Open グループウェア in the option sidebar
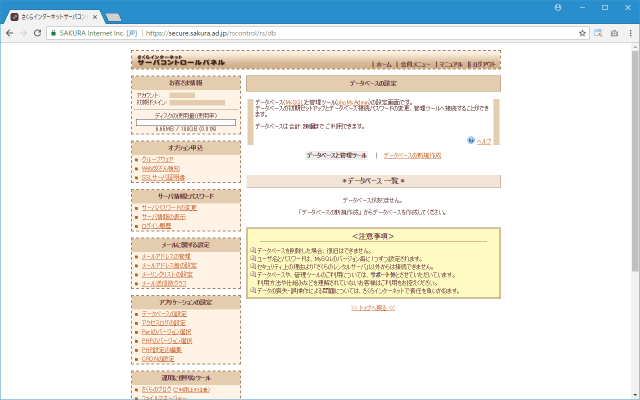The width and height of the screenshot is (640, 400). pyautogui.click(x=158, y=160)
